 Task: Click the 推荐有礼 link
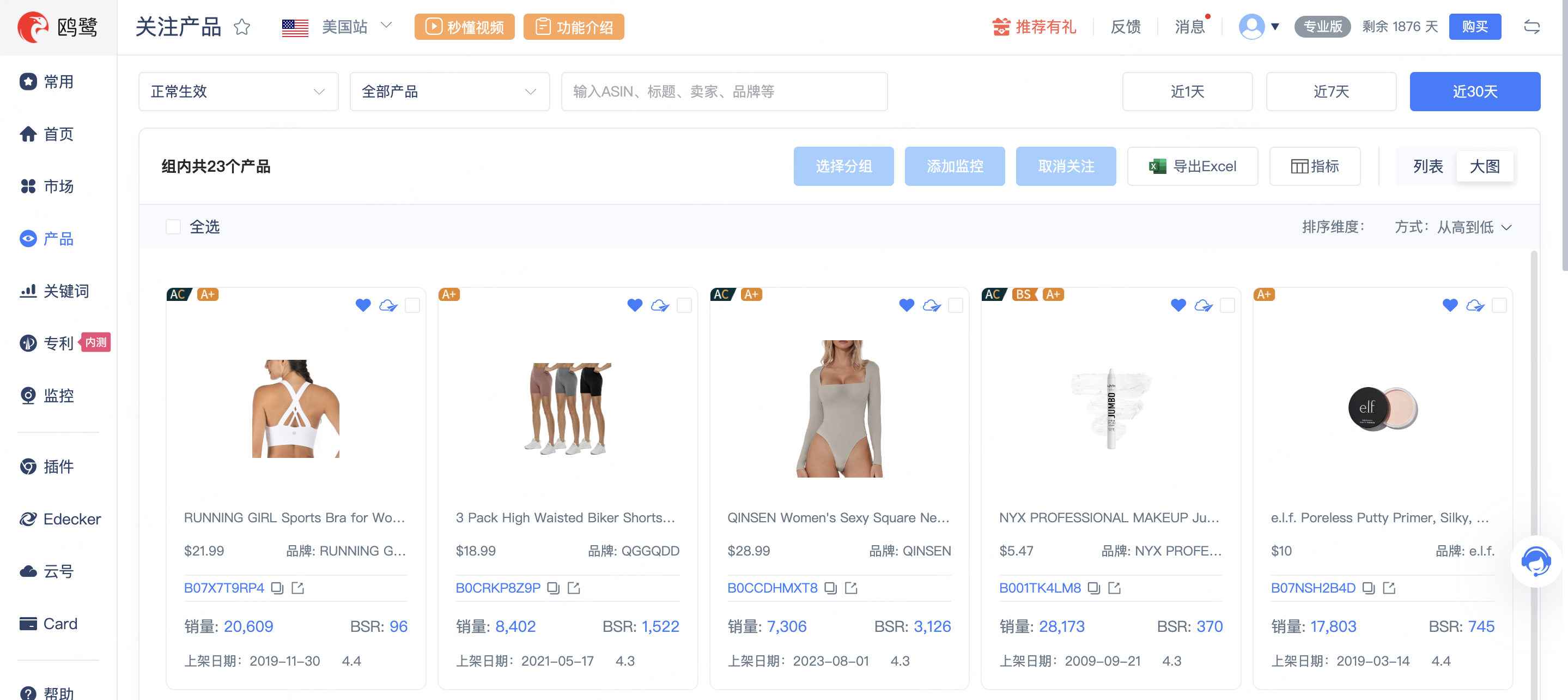[1034, 27]
